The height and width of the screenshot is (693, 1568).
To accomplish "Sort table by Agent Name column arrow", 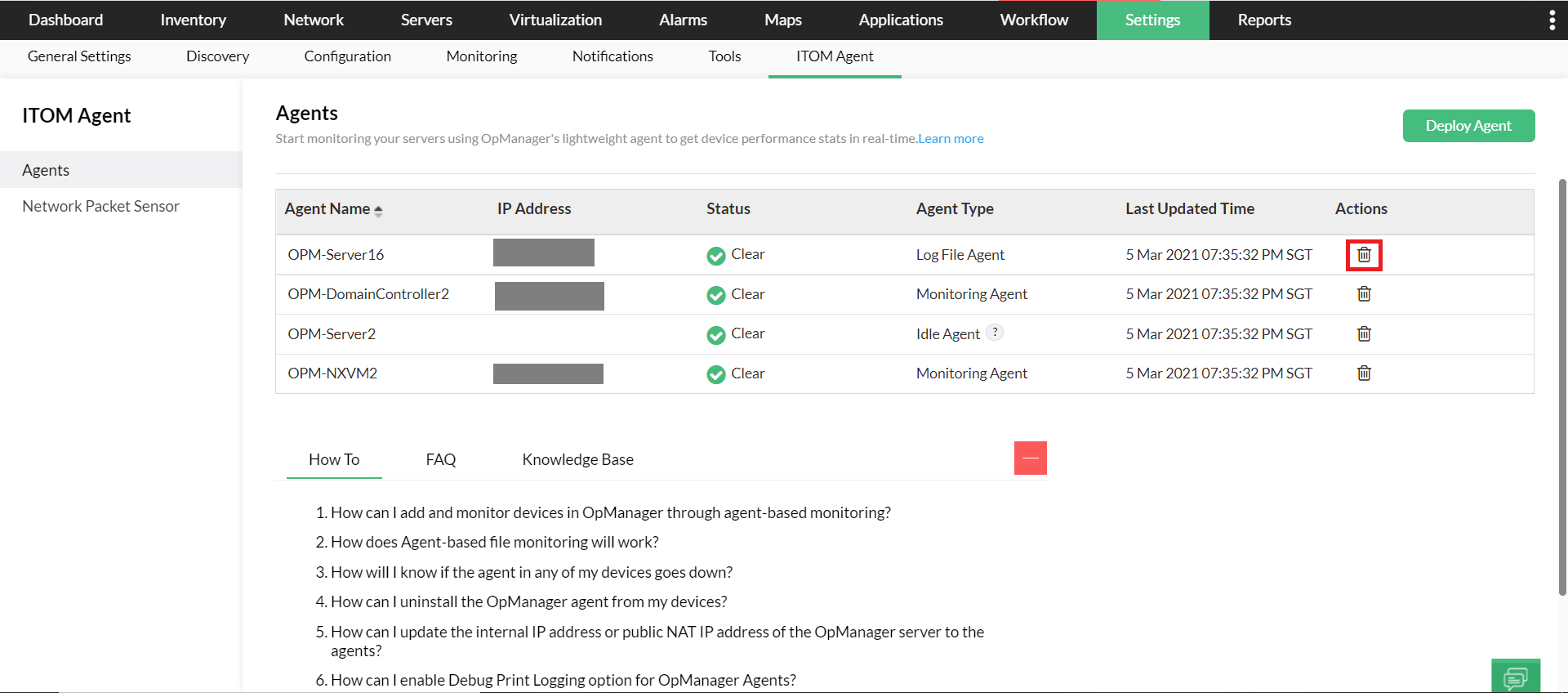I will coord(378,210).
